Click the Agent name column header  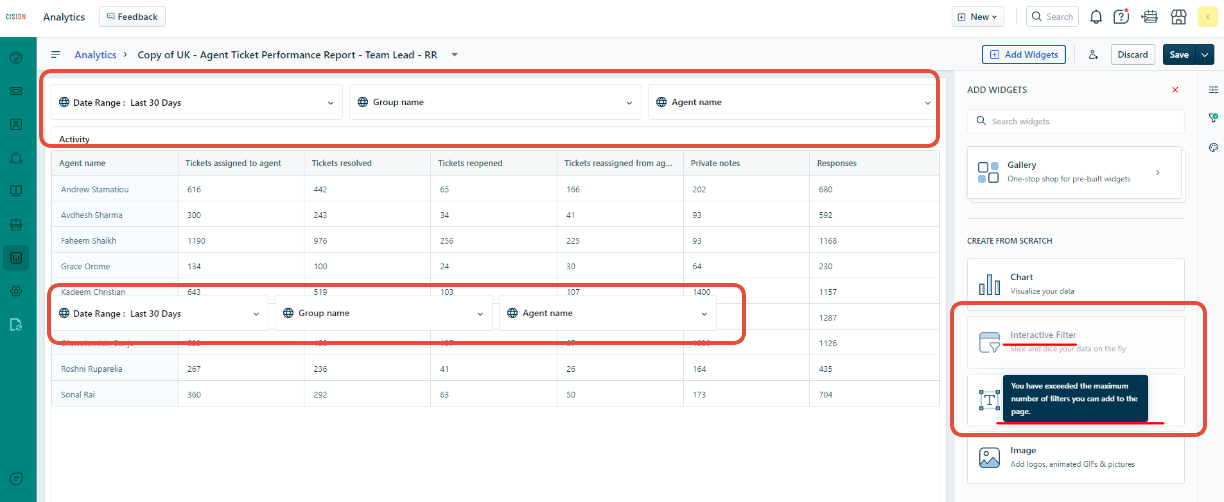[114, 163]
